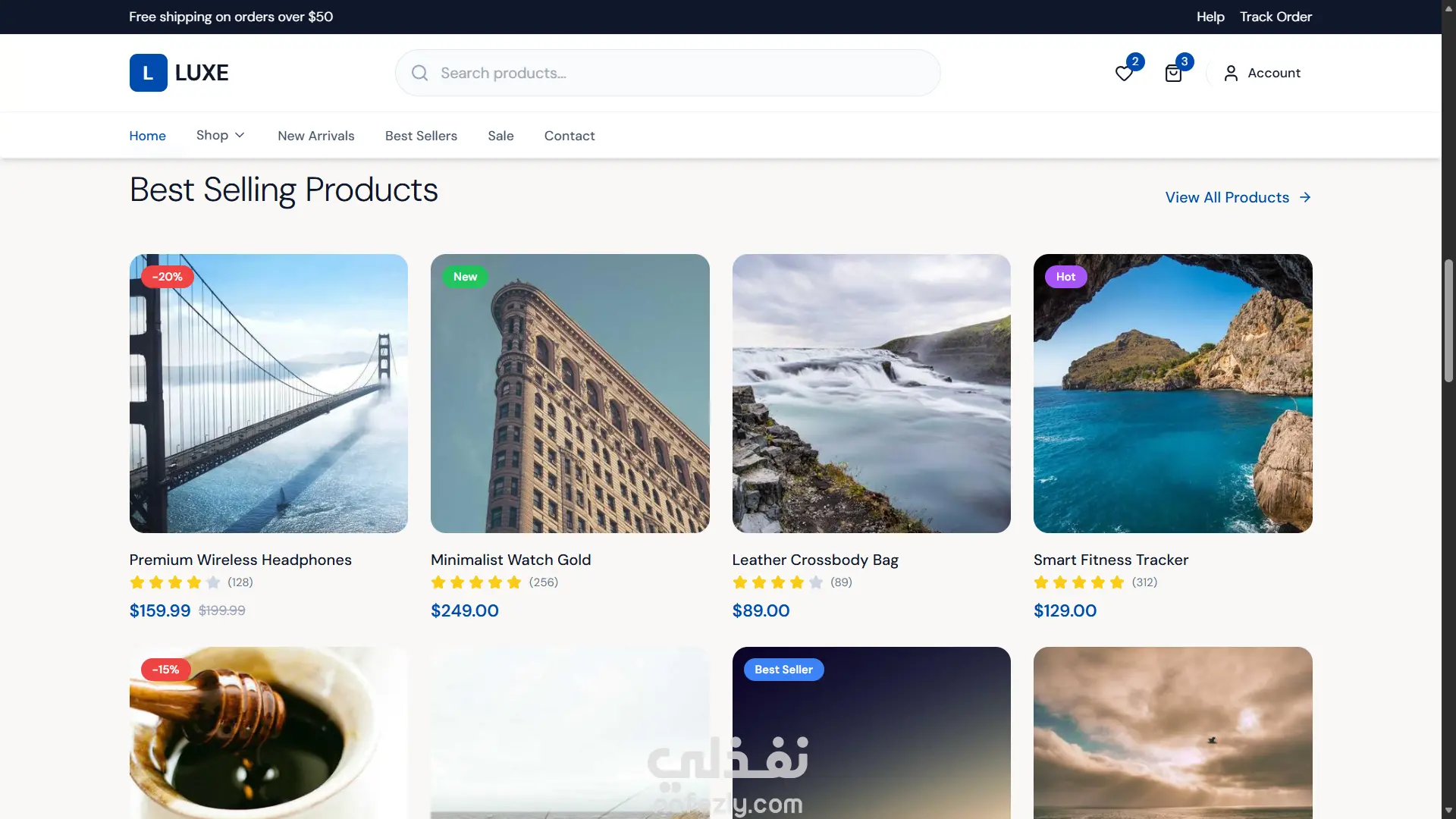1456x819 pixels.
Task: Click the $89.00 price
Action: click(761, 610)
